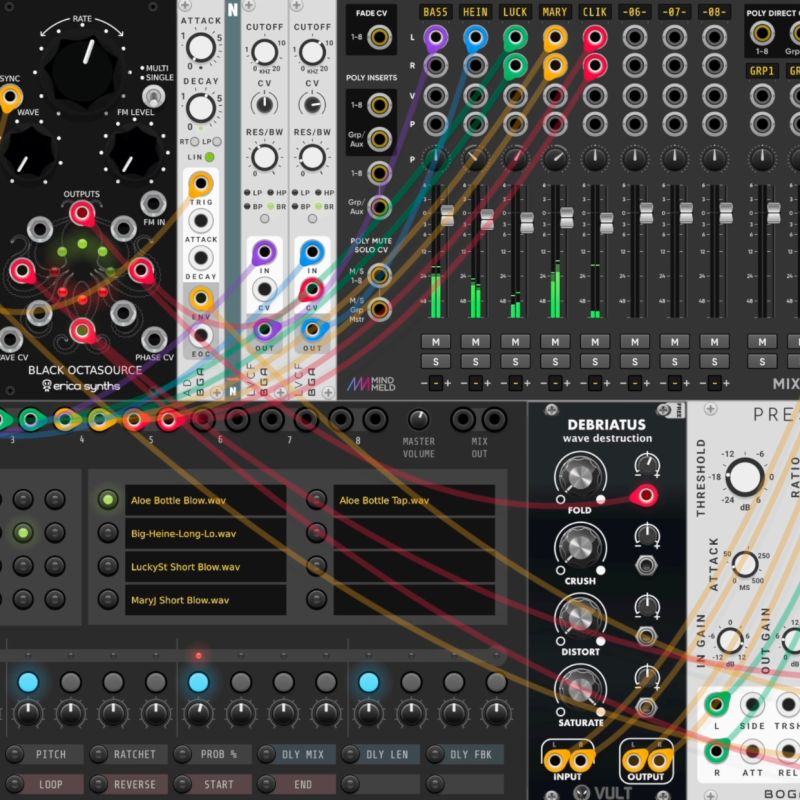
Task: Toggle the LP button on AD envelope
Action: click(x=217, y=142)
